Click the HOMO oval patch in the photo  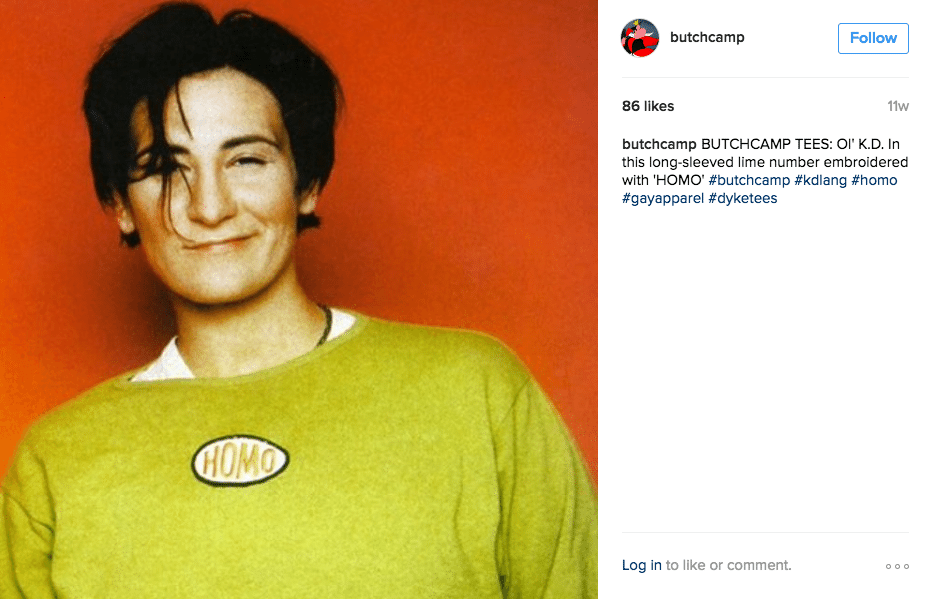(240, 461)
